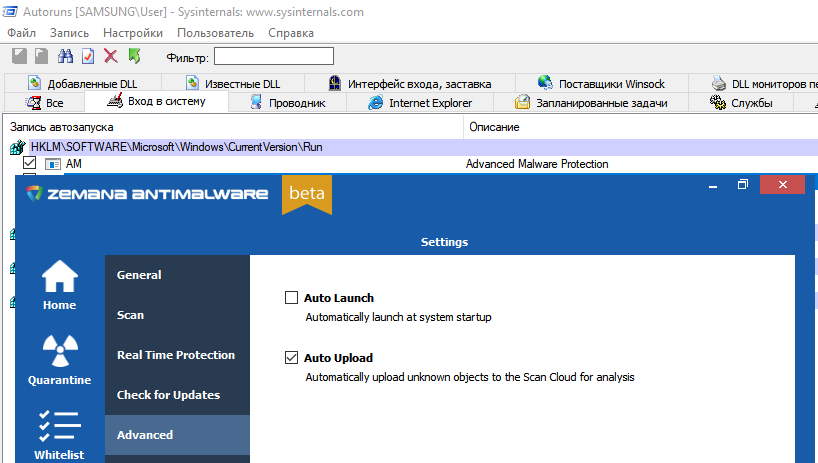Restore down the Zemana Antimalware window

click(743, 184)
